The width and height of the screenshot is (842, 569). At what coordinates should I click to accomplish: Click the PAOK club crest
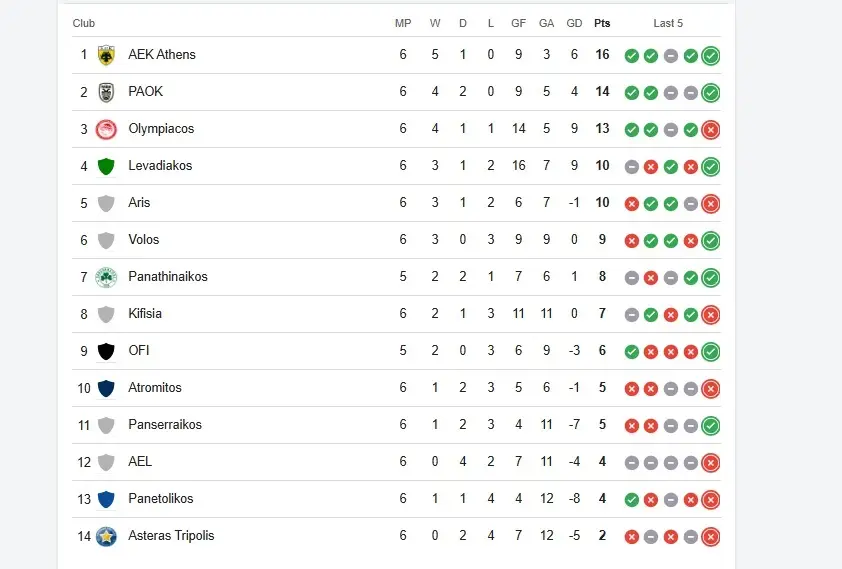[106, 92]
